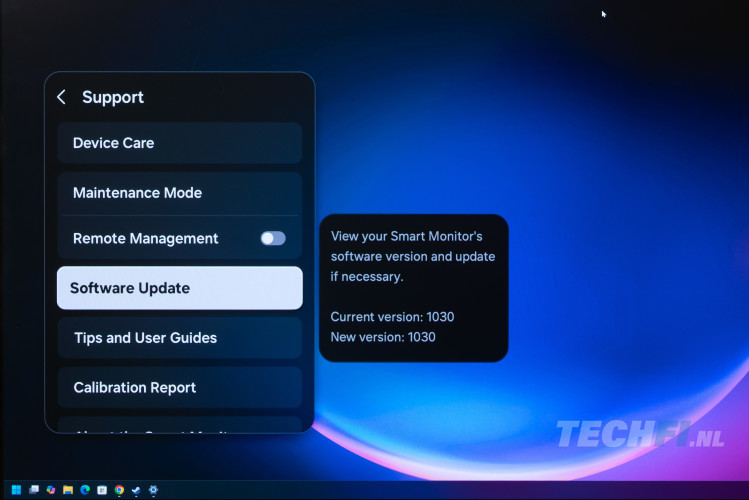Click the "Current version: 1030" text

pyautogui.click(x=392, y=317)
